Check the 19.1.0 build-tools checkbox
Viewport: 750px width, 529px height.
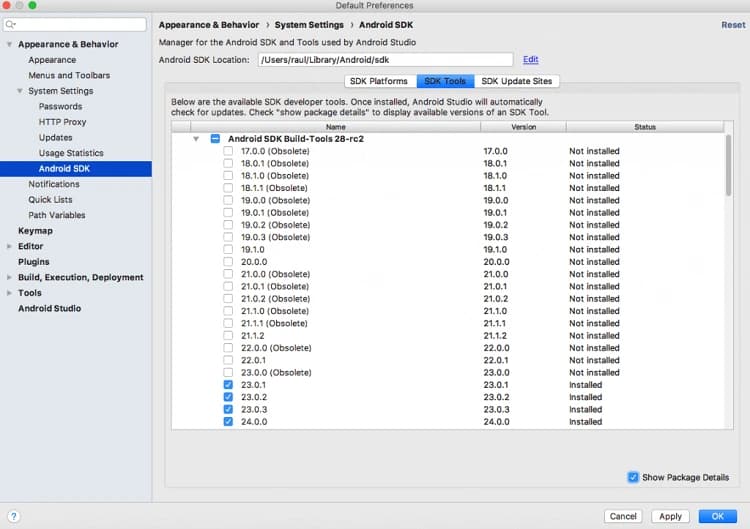point(228,250)
